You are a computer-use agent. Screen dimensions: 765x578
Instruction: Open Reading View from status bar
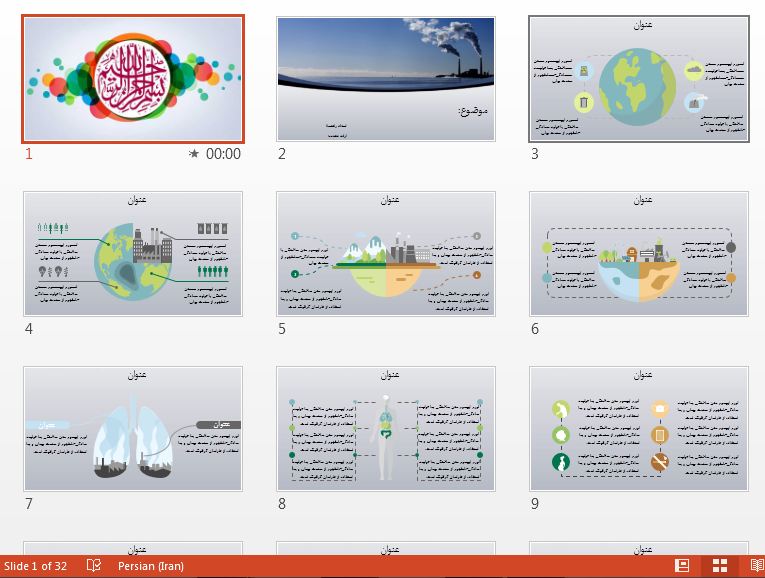click(x=754, y=566)
